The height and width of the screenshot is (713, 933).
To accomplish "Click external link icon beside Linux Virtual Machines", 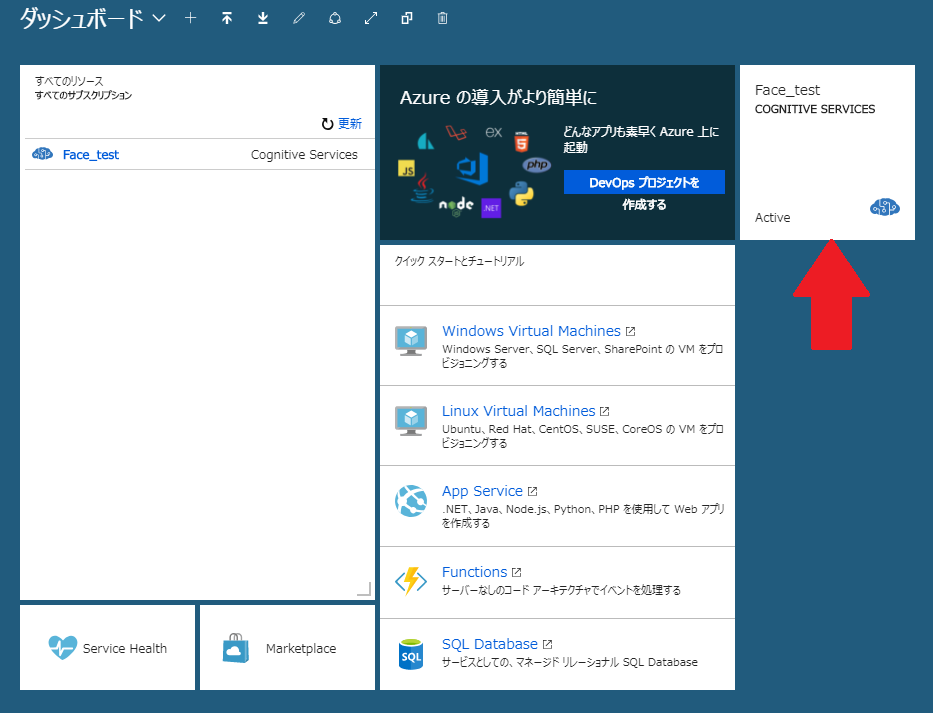I will click(x=605, y=411).
